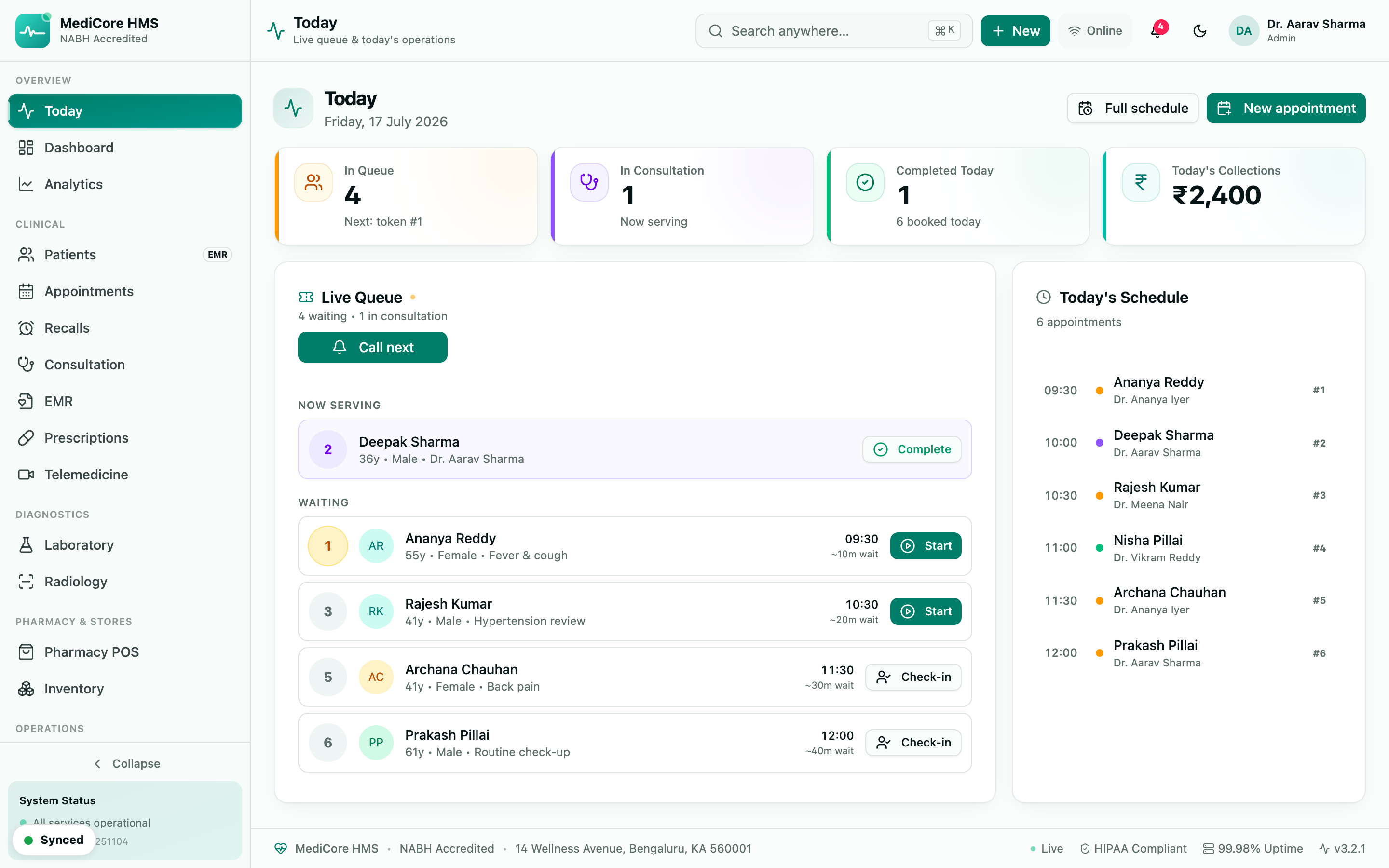Click the Completed Today checkmark icon
This screenshot has height=868, width=1389.
tap(865, 183)
